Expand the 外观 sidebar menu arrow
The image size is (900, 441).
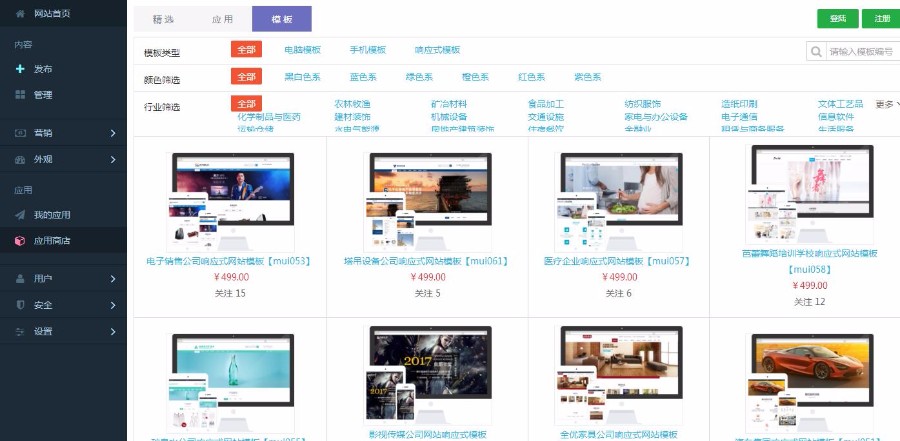113,159
